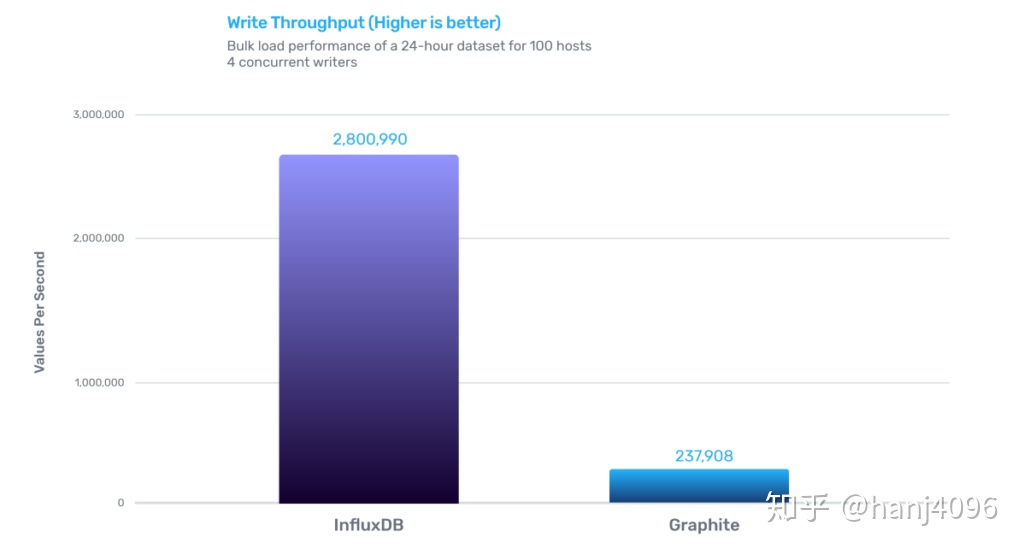Viewport: 1024px width, 555px height.
Task: Click the blue Graphite bar
Action: tap(699, 486)
